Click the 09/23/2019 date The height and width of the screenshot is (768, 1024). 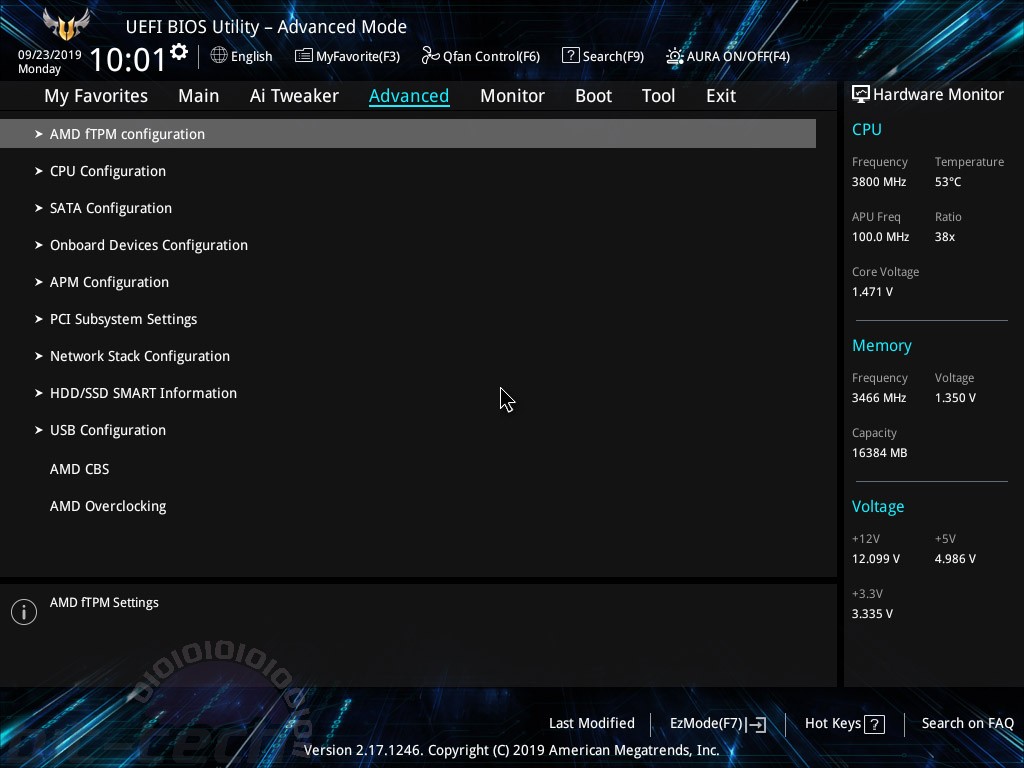pyautogui.click(x=50, y=55)
